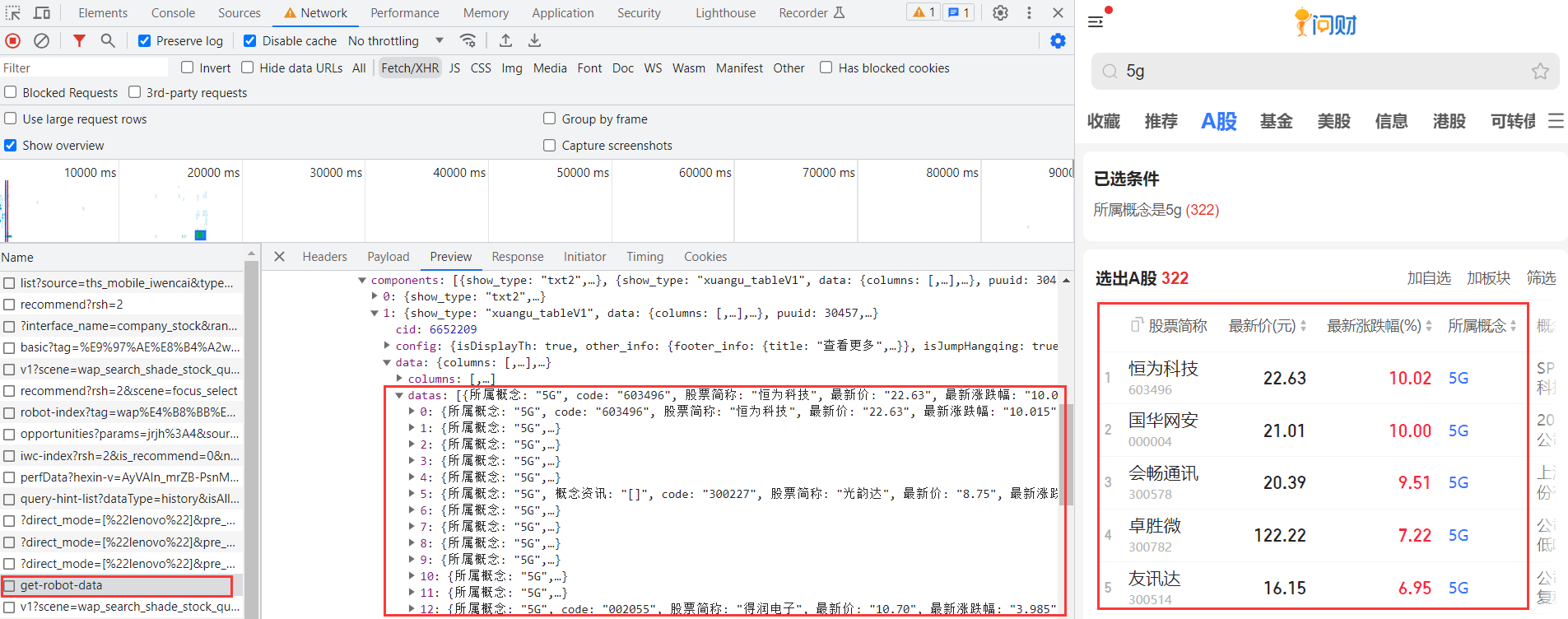This screenshot has width=1568, height=619.
Task: Click the favorite star in search box
Action: 1539,72
